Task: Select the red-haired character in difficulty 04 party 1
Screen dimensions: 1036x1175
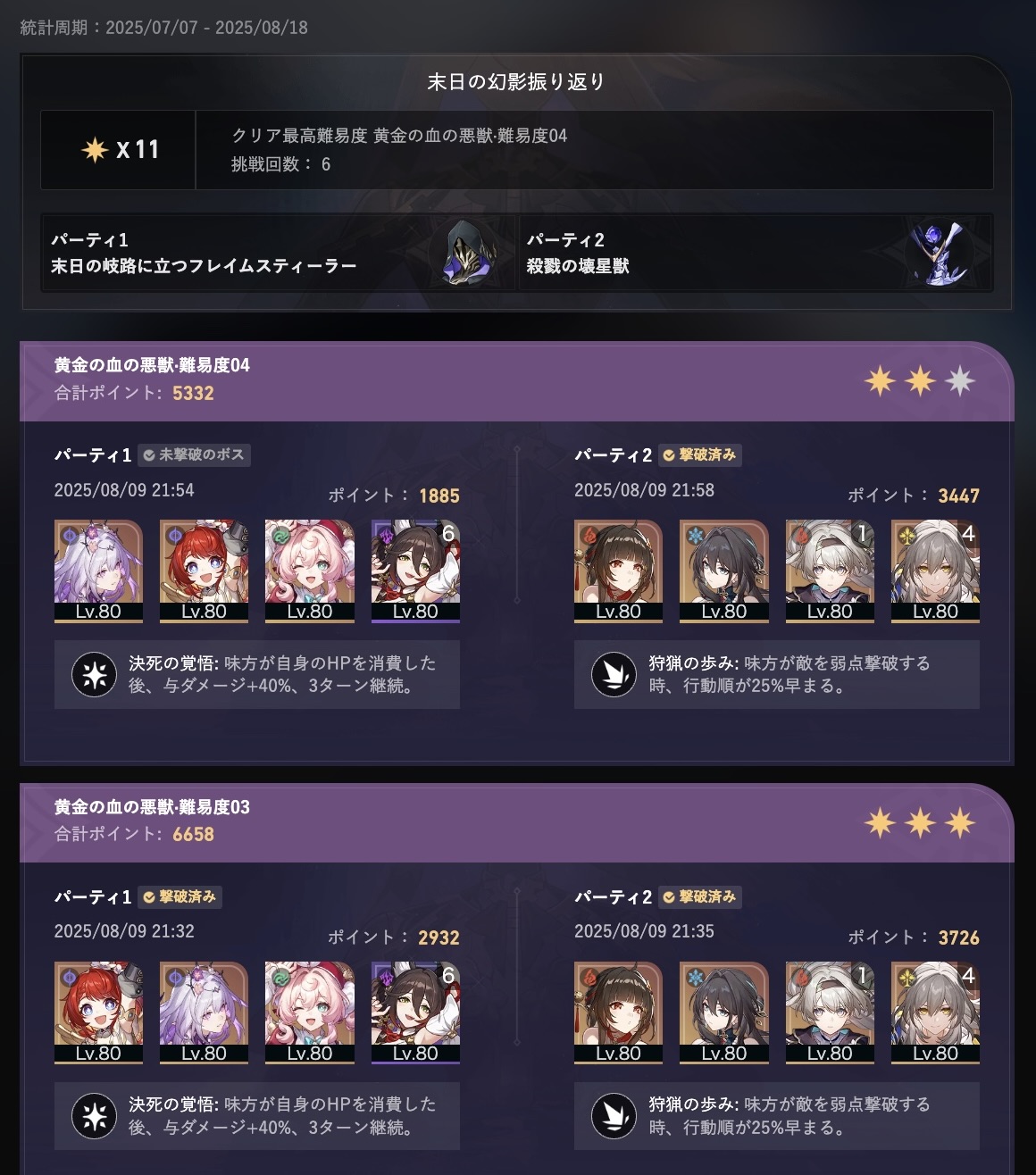Action: tap(205, 571)
